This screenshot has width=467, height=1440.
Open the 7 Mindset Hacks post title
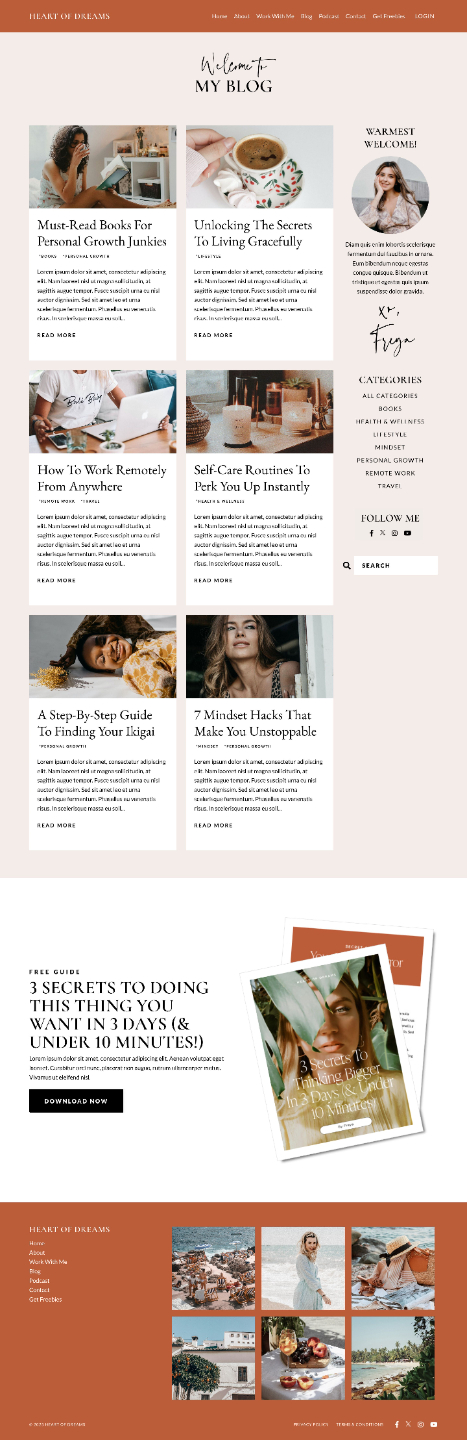click(x=255, y=723)
